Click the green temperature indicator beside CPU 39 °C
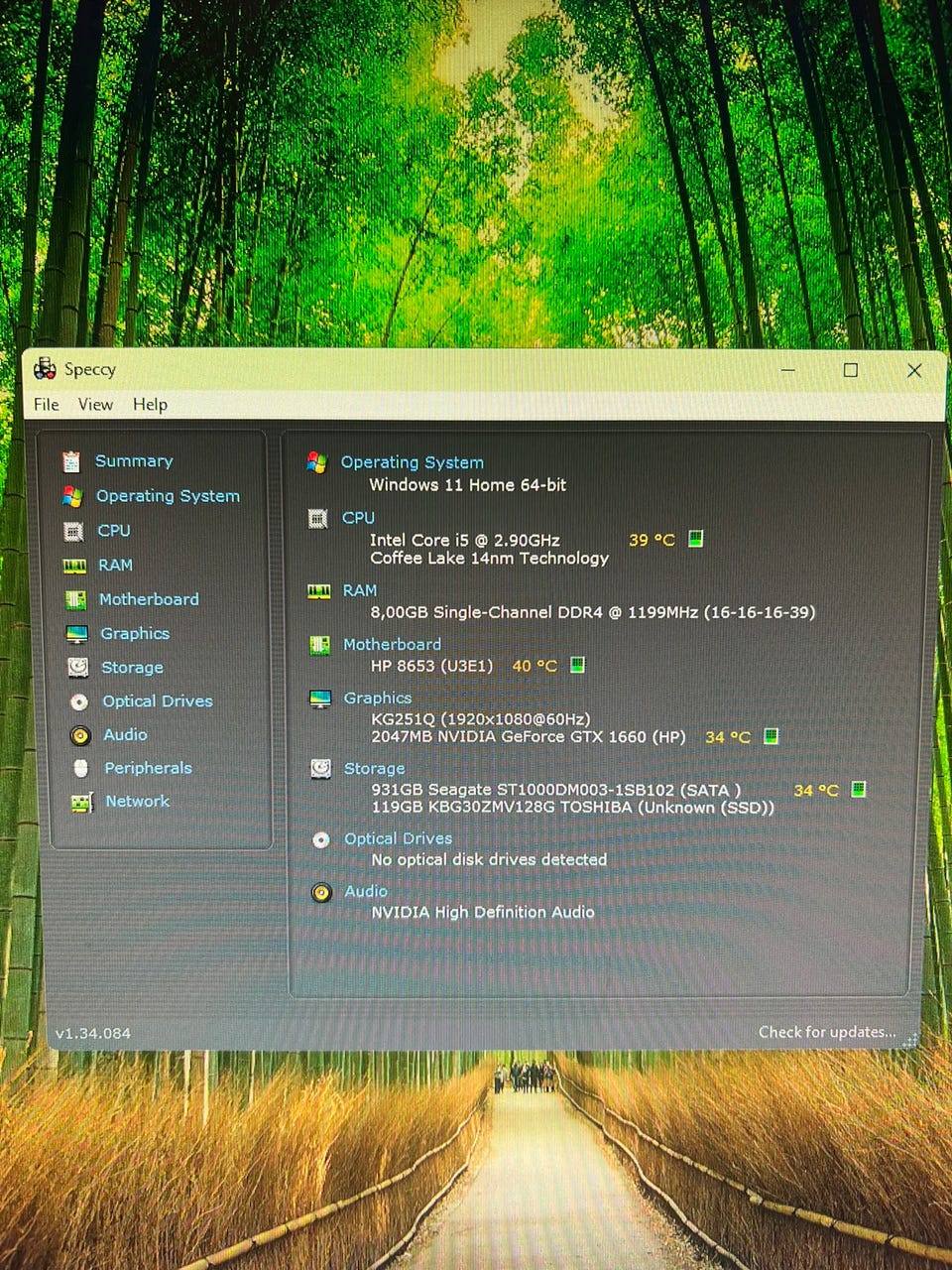 point(696,539)
